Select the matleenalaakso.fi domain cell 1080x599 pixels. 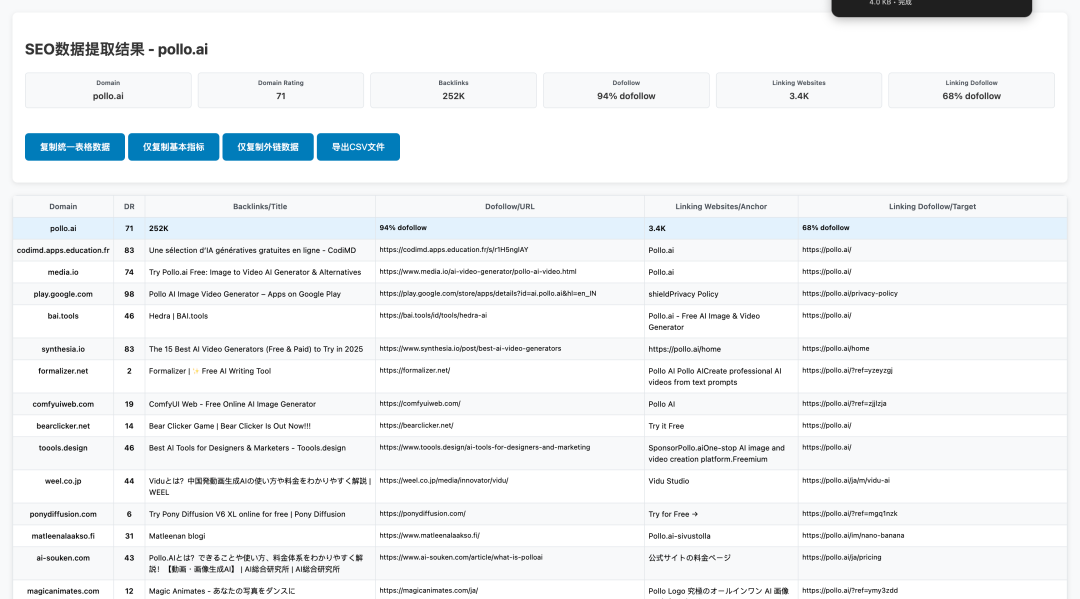(x=63, y=536)
